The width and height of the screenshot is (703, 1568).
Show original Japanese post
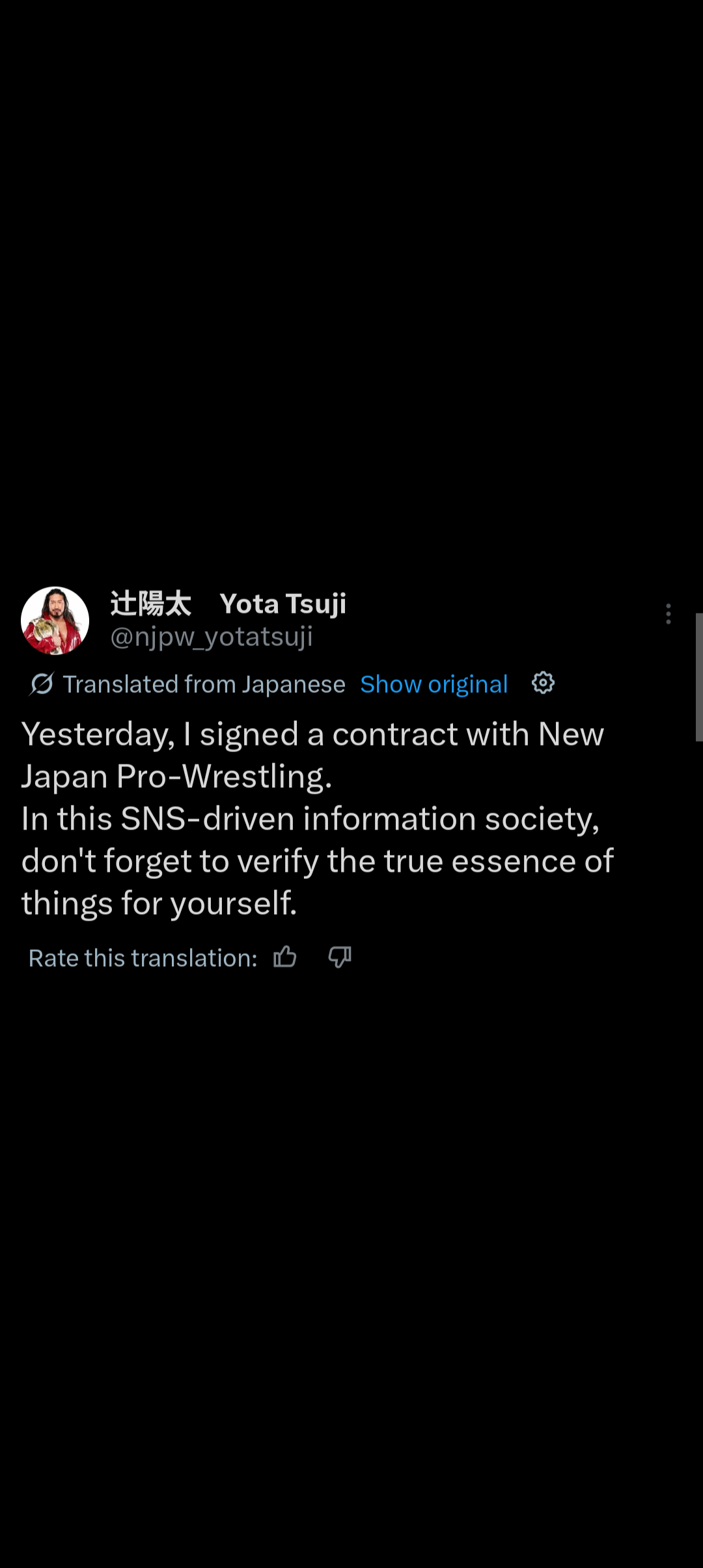(x=434, y=684)
